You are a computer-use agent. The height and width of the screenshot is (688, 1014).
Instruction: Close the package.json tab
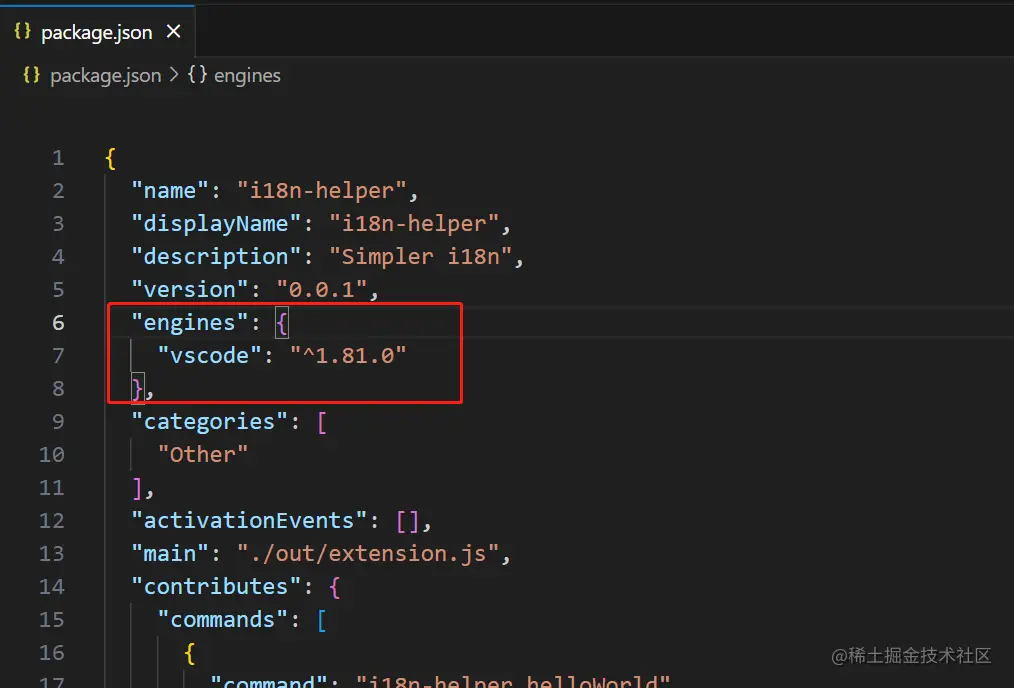[x=173, y=31]
